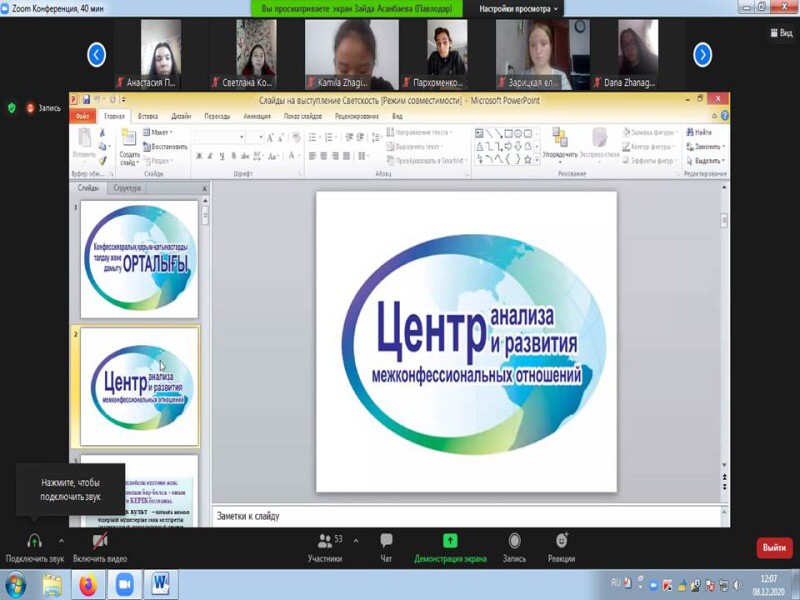
Task: Open the Настройки просмотра view options dropdown
Action: click(x=518, y=9)
